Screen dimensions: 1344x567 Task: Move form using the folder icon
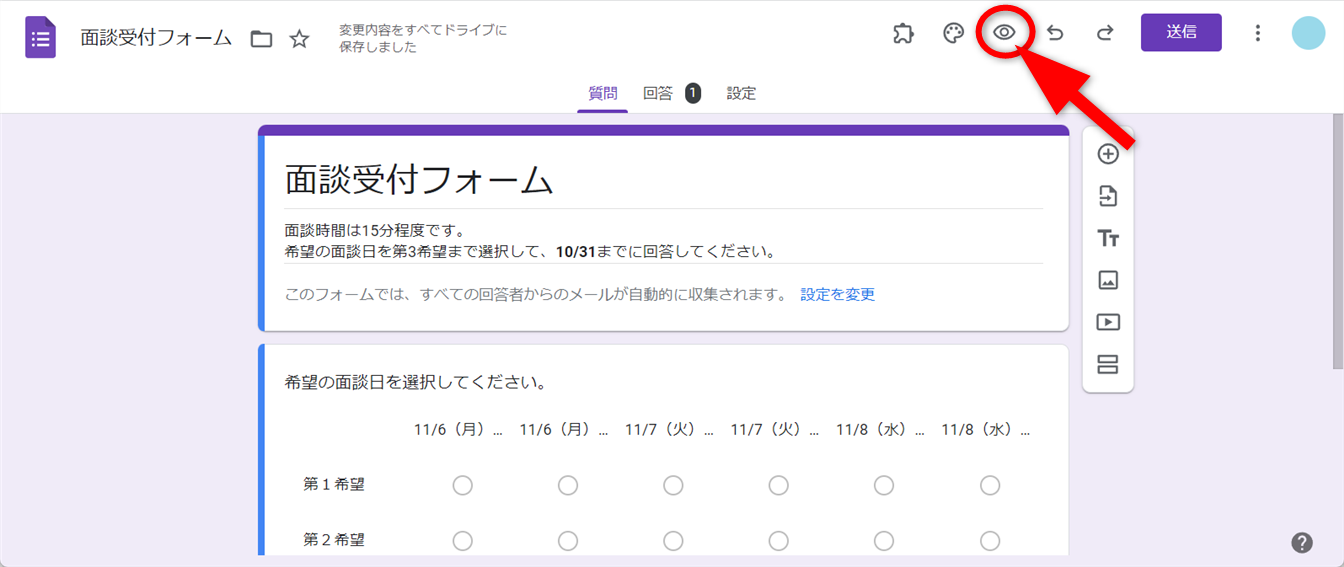pyautogui.click(x=261, y=39)
